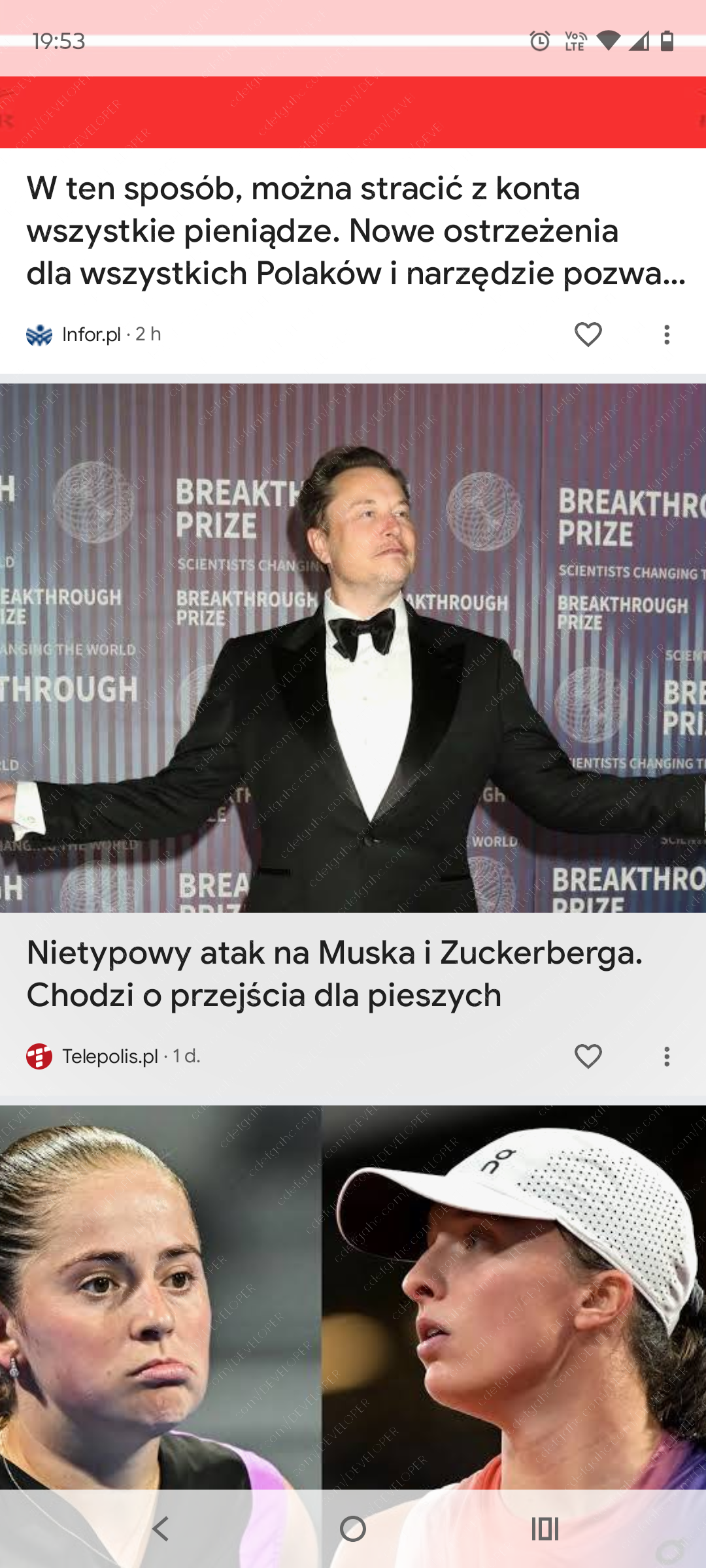Tap the battery icon in the status bar
Viewport: 706px width, 1568px height.
click(667, 41)
